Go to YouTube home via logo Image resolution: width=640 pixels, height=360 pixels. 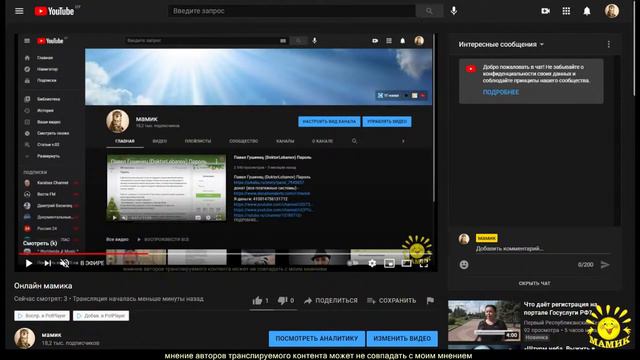[x=54, y=11]
